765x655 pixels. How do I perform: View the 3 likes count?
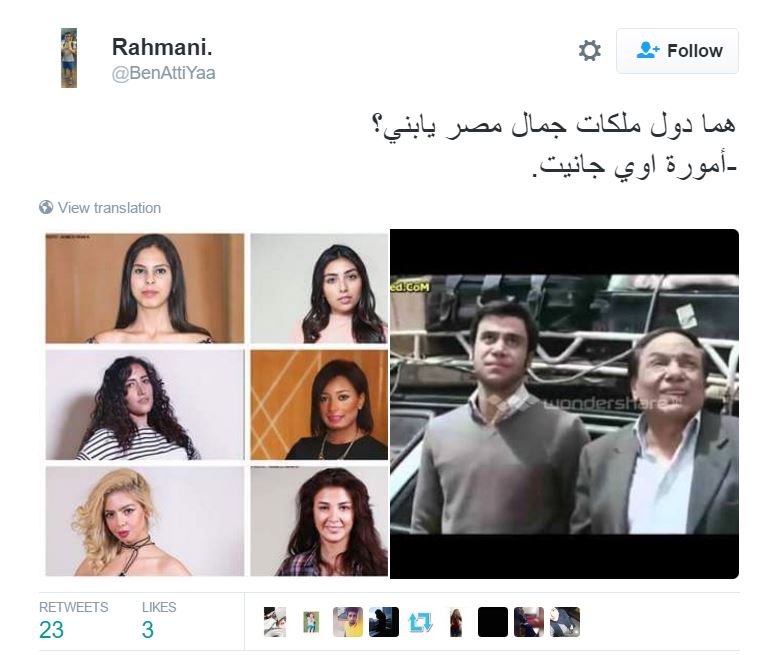tap(148, 630)
